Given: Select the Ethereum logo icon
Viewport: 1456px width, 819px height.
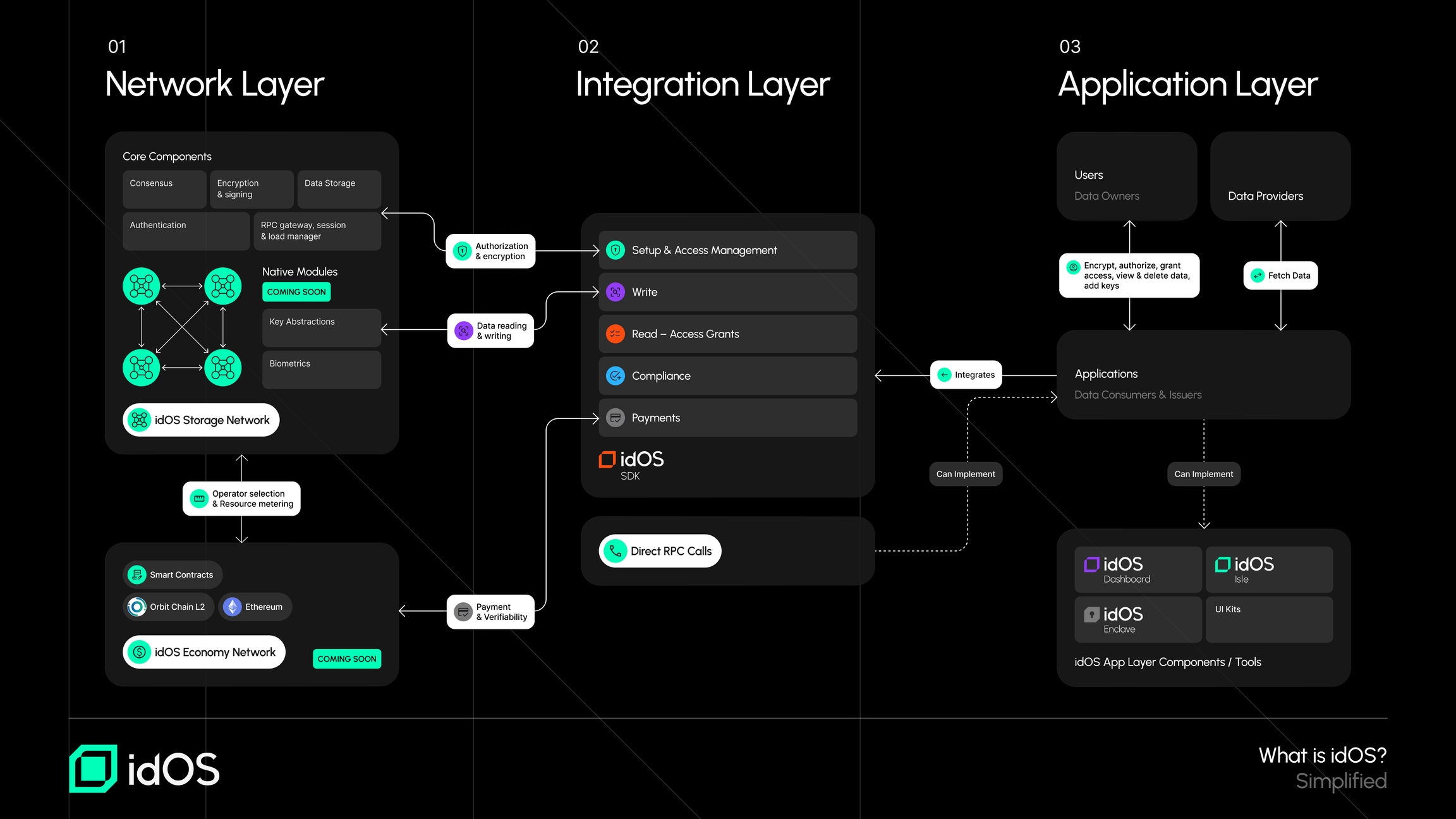Looking at the screenshot, I should (233, 607).
